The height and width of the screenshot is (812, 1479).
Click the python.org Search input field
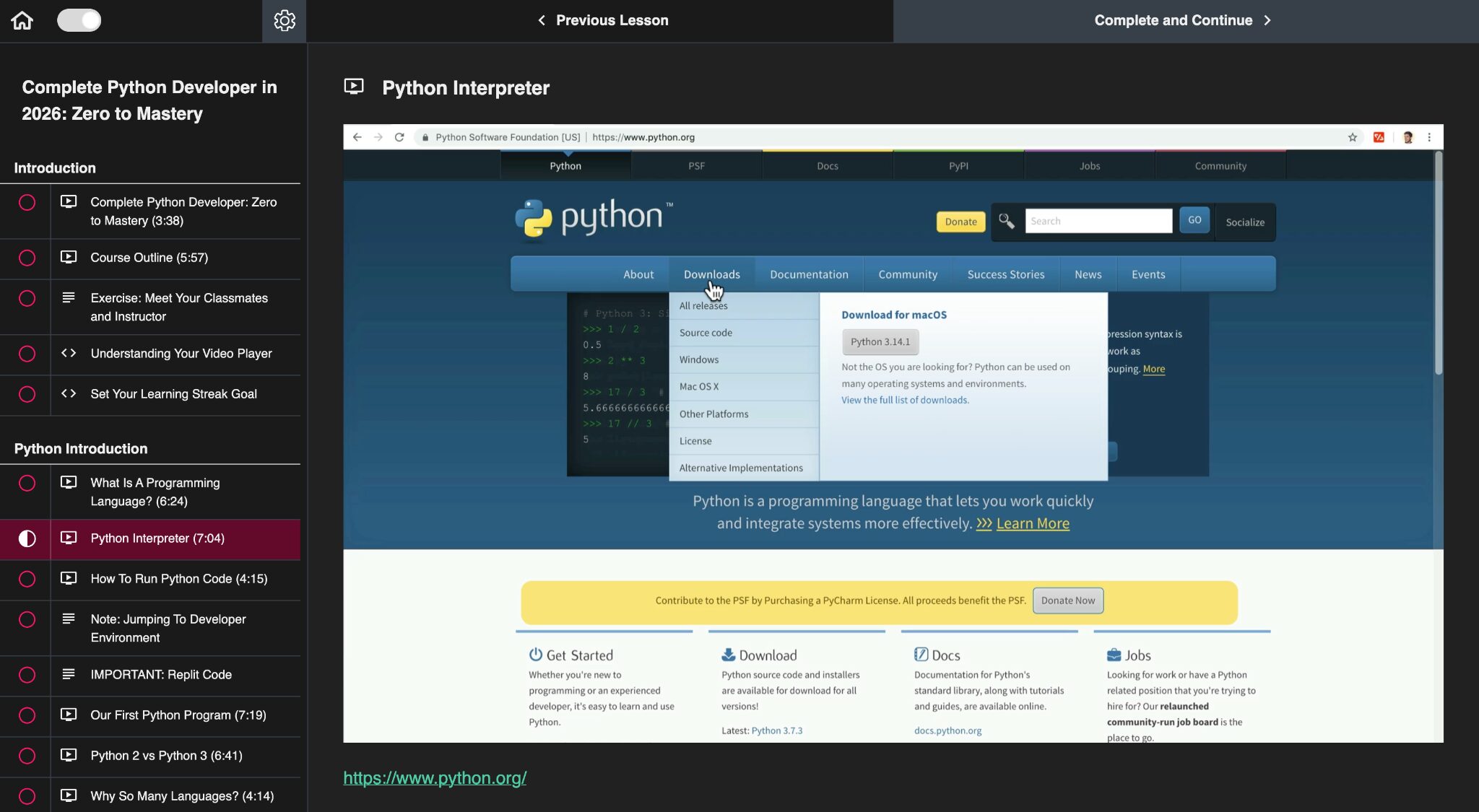point(1098,221)
